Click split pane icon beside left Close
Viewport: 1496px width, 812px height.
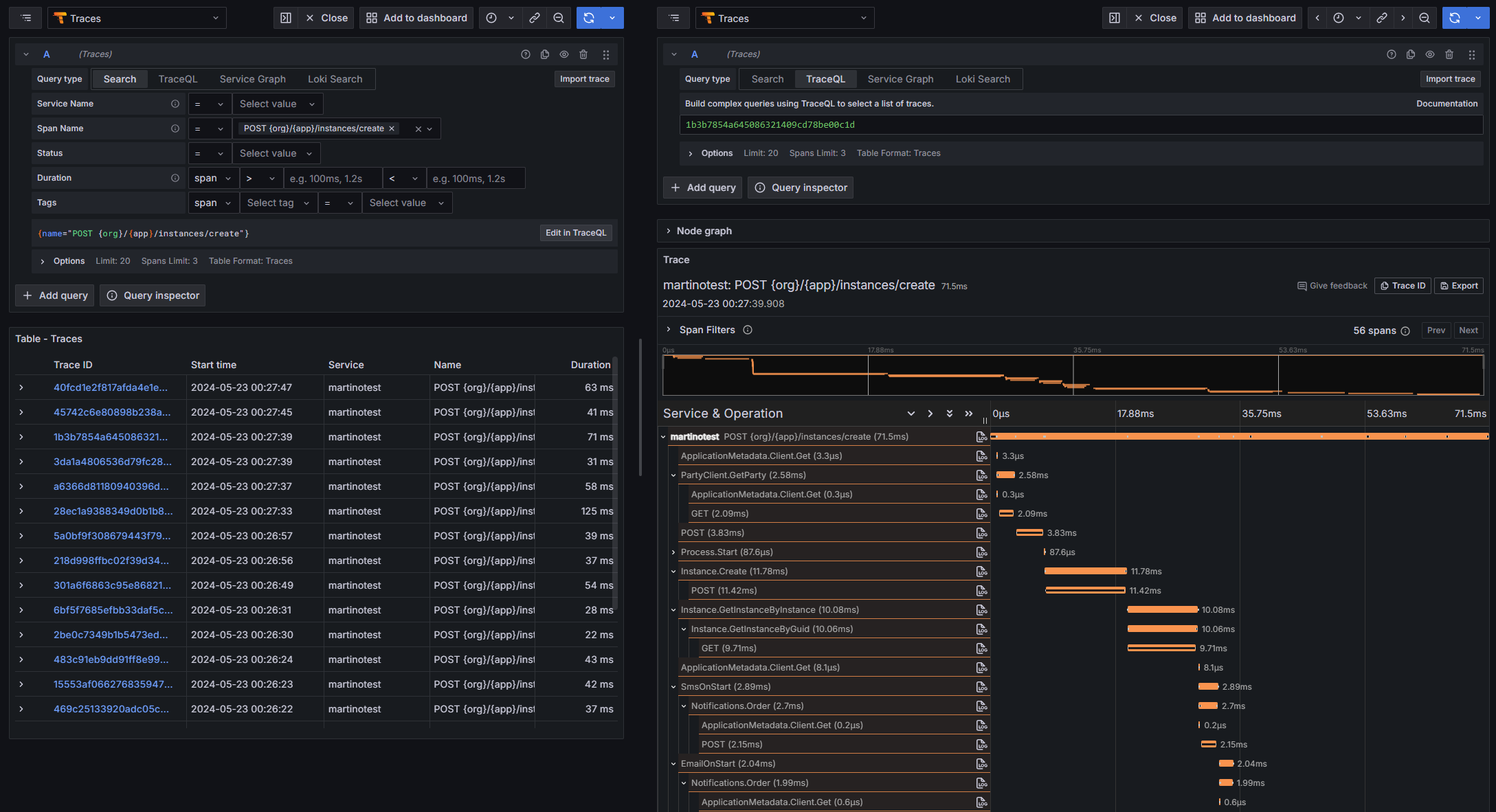286,18
